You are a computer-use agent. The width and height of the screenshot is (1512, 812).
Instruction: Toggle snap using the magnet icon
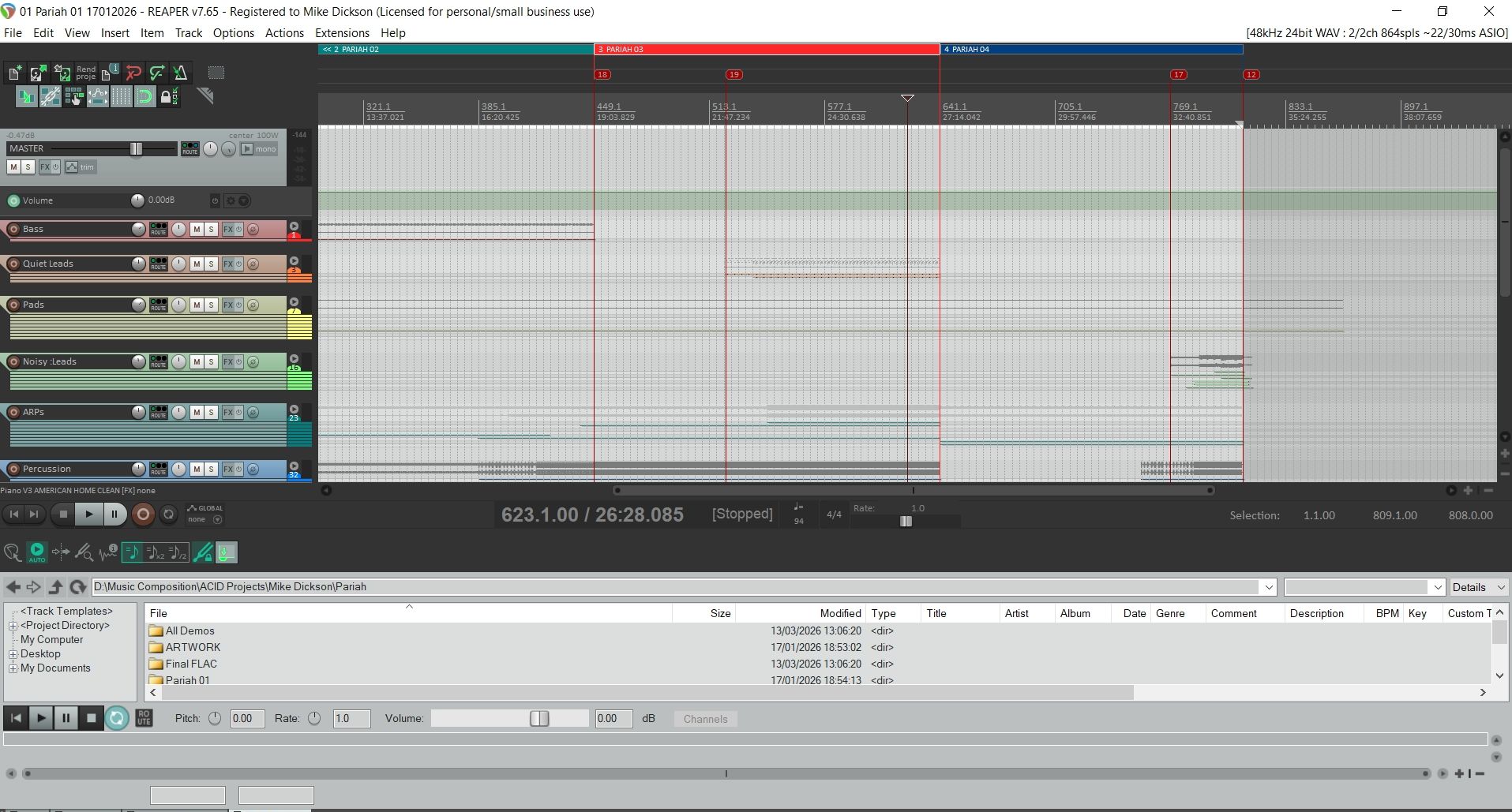[144, 96]
